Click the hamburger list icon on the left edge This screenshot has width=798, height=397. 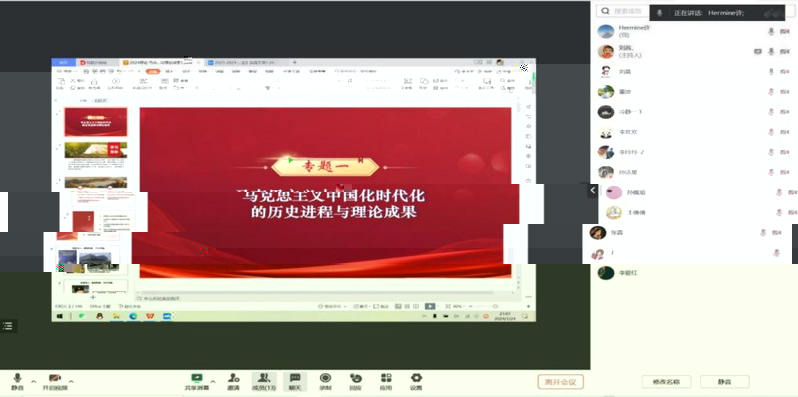(8, 326)
